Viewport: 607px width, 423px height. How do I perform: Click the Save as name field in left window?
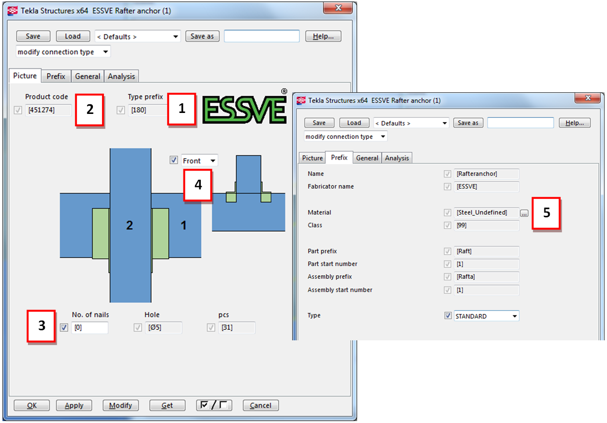click(x=262, y=36)
